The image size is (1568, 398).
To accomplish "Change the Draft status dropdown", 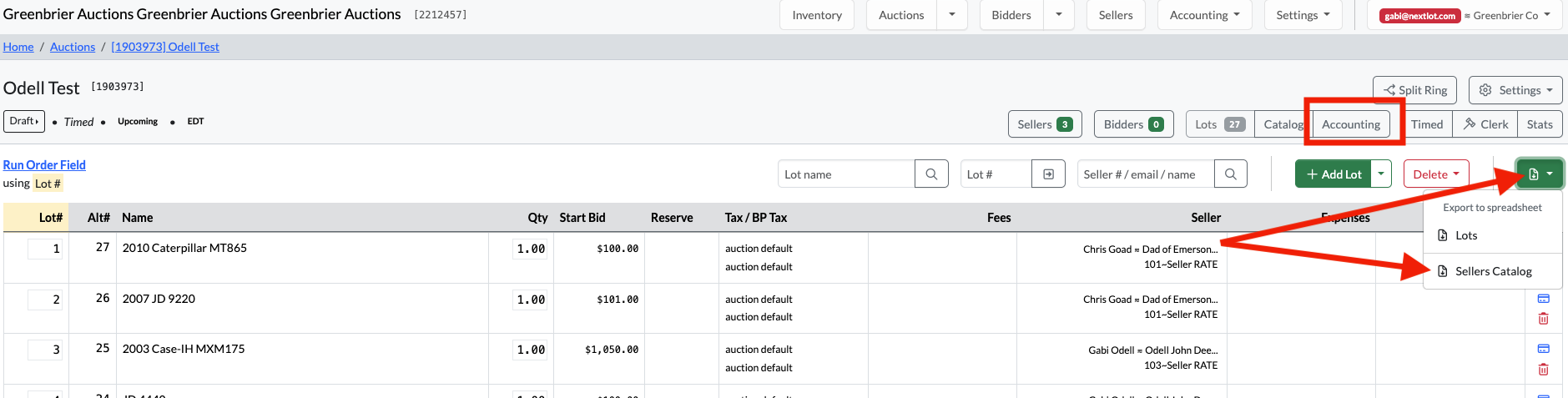I will tap(24, 121).
